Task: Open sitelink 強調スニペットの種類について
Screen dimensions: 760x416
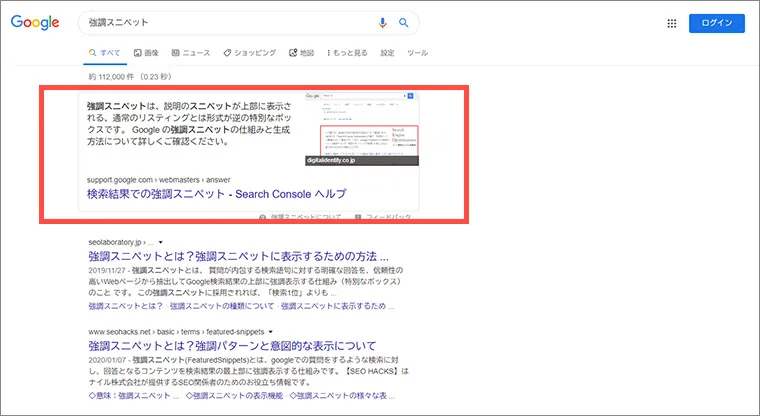Action: click(x=222, y=306)
